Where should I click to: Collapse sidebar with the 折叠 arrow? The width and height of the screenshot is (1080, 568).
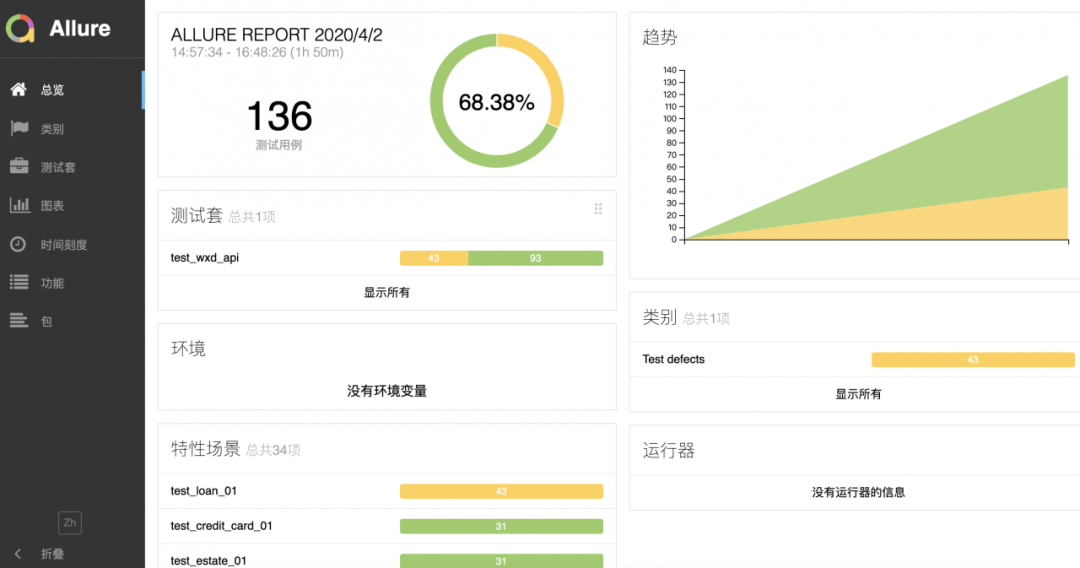tap(18, 554)
